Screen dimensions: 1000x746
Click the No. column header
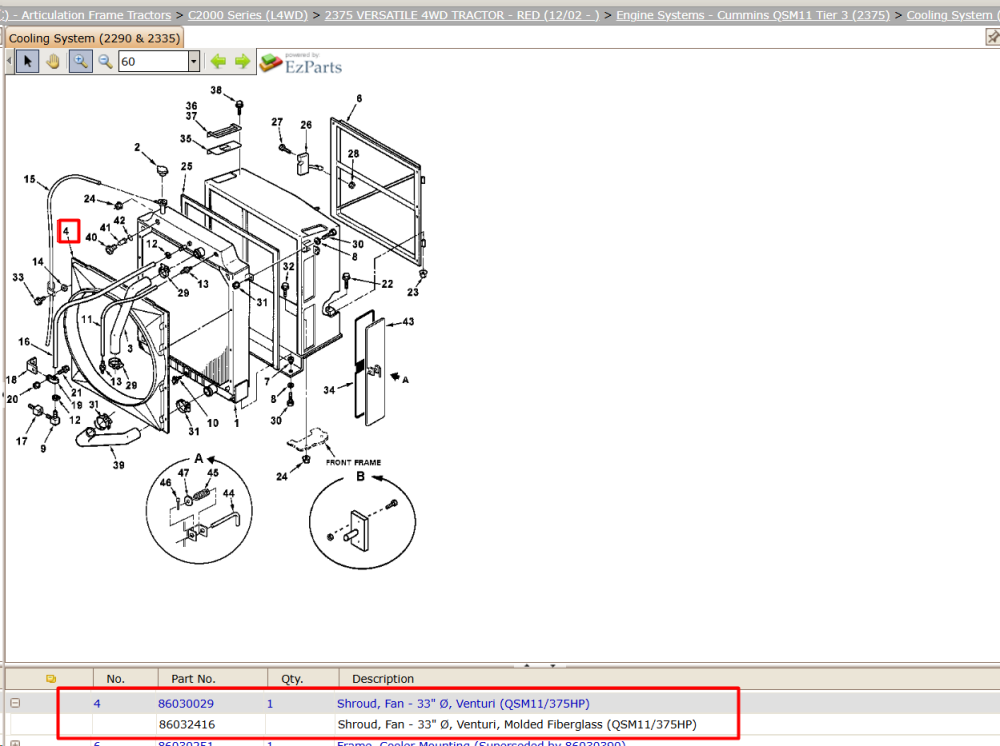tap(115, 679)
